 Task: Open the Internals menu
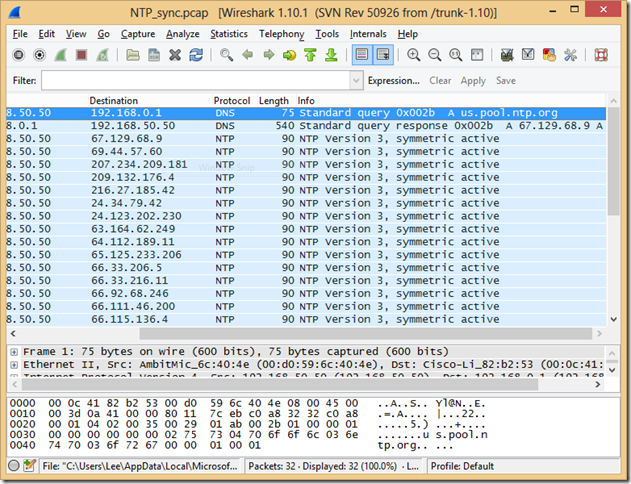[368, 34]
